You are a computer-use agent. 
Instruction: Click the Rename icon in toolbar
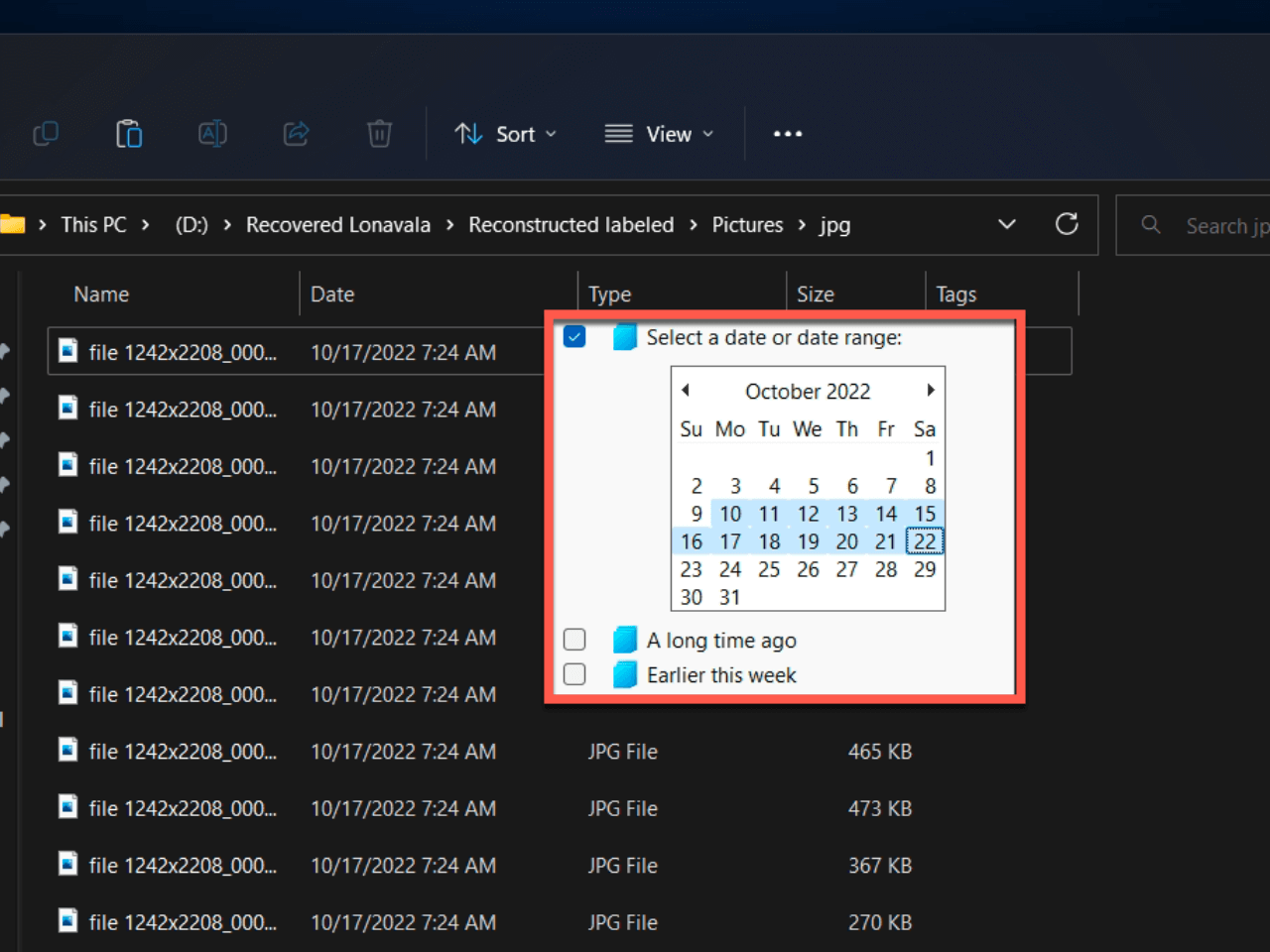pyautogui.click(x=212, y=134)
